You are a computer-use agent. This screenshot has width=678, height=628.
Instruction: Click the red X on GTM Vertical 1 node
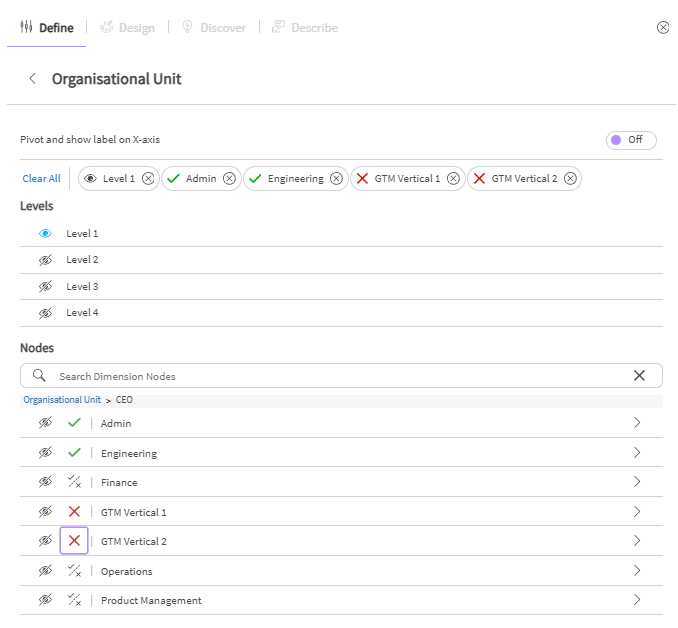(74, 512)
